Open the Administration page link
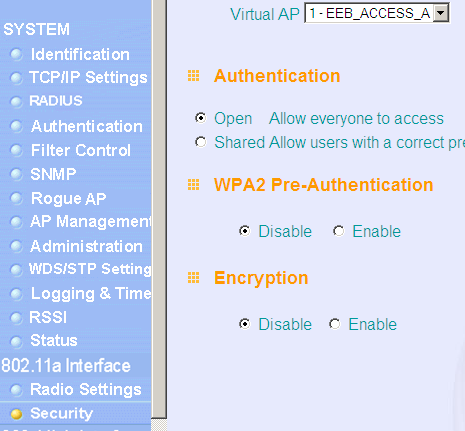This screenshot has width=465, height=431. 86,247
